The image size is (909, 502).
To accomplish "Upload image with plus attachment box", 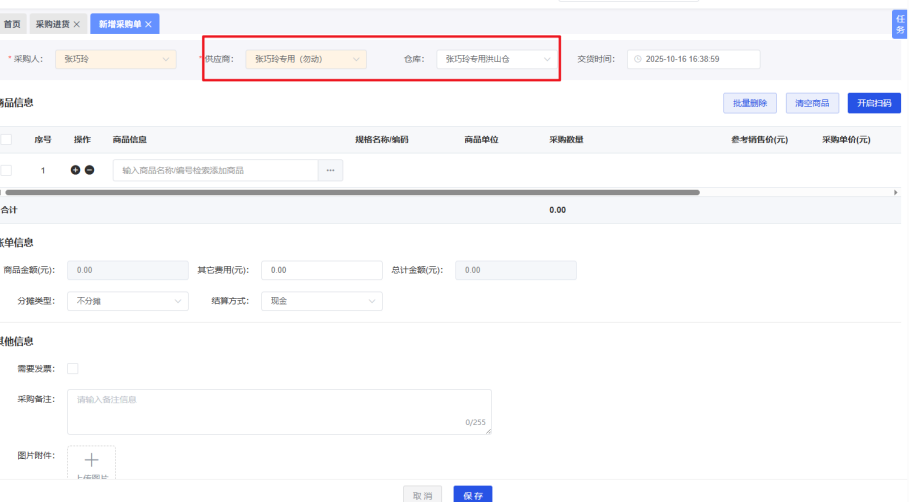I will 92,462.
